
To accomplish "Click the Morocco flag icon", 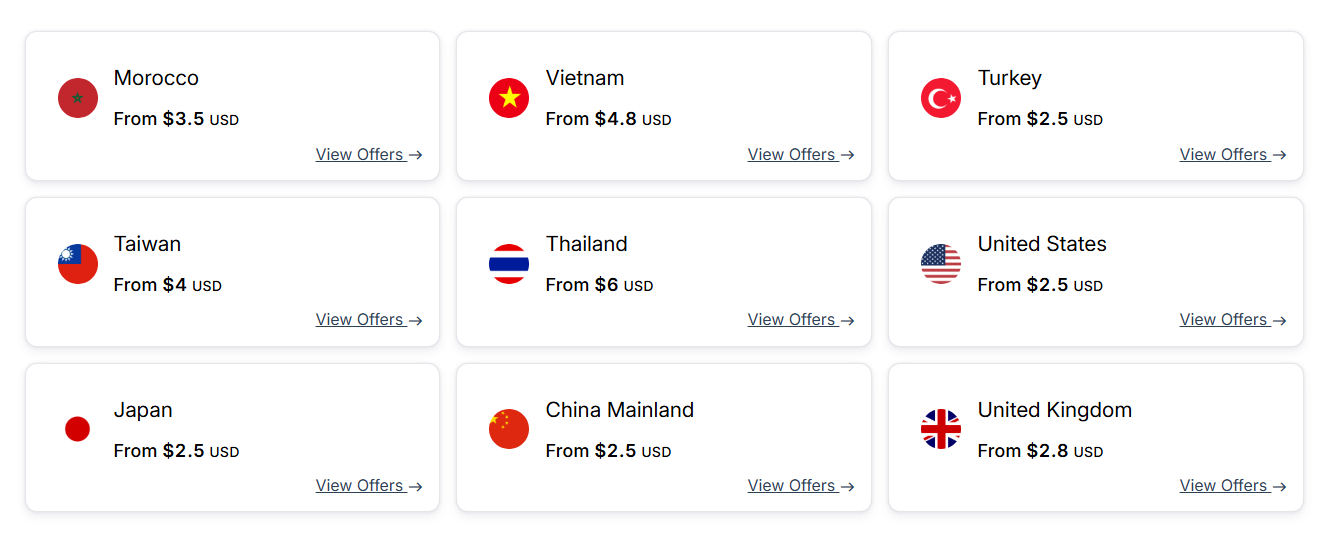I will point(78,98).
